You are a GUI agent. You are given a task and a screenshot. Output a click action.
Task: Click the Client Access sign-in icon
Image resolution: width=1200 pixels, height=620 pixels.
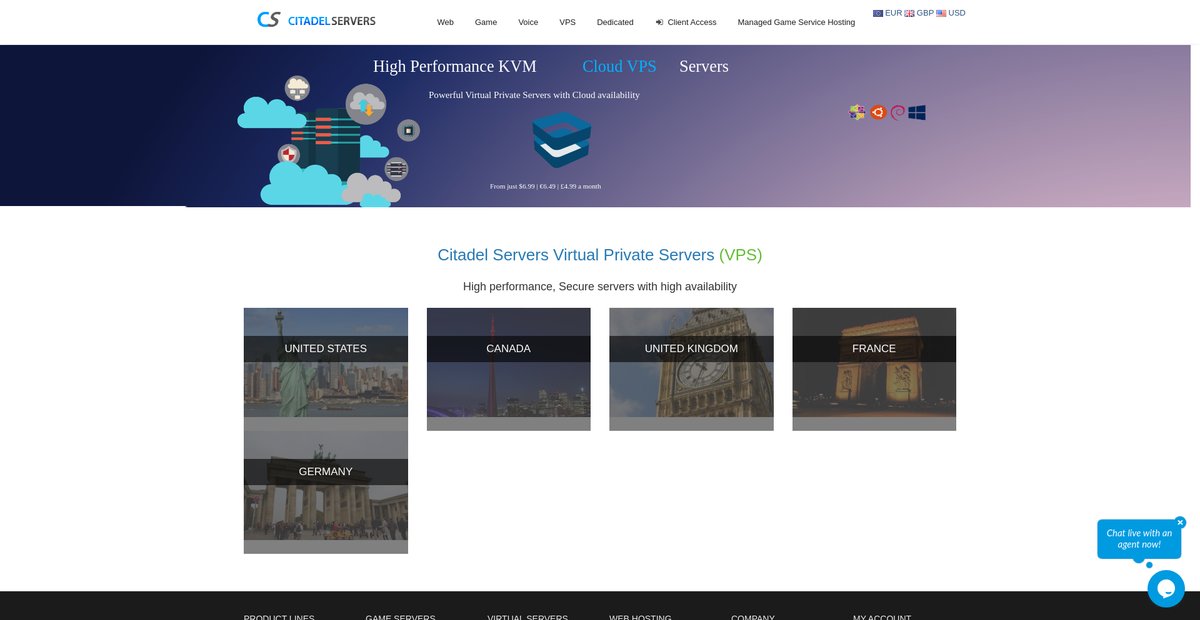[x=659, y=22]
